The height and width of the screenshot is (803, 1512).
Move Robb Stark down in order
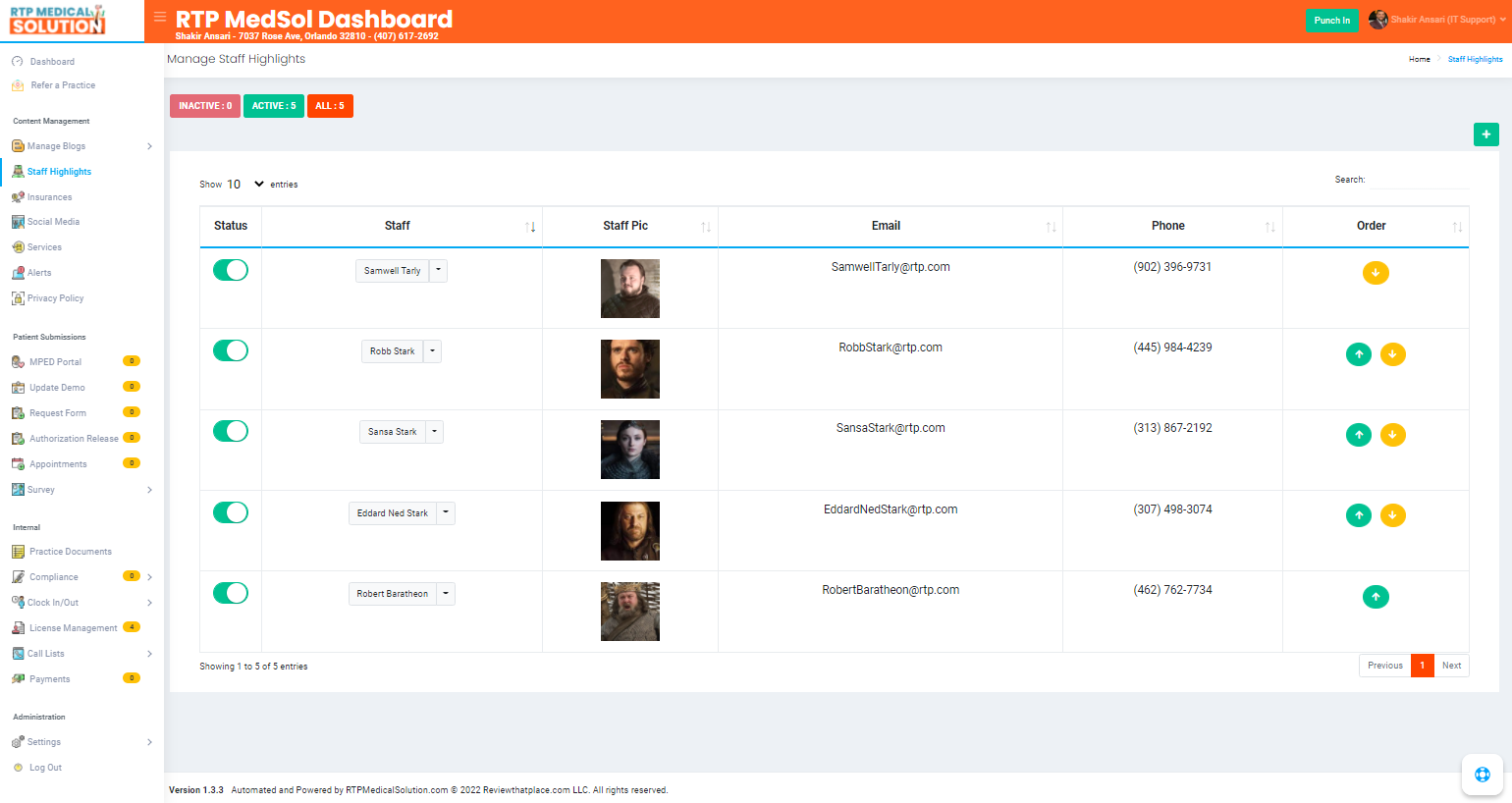[1393, 354]
